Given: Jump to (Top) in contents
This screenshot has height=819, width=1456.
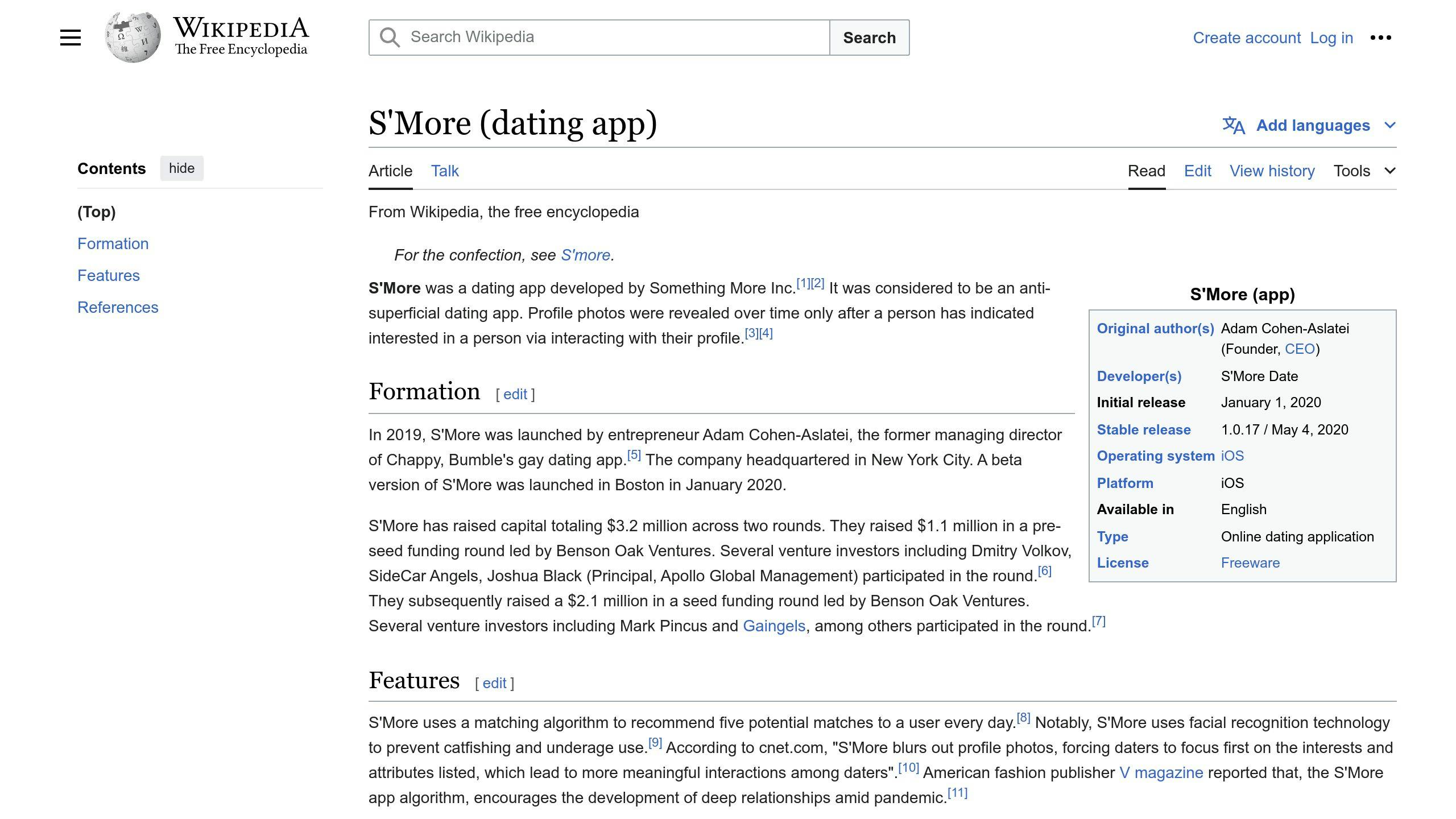Looking at the screenshot, I should click(x=97, y=212).
